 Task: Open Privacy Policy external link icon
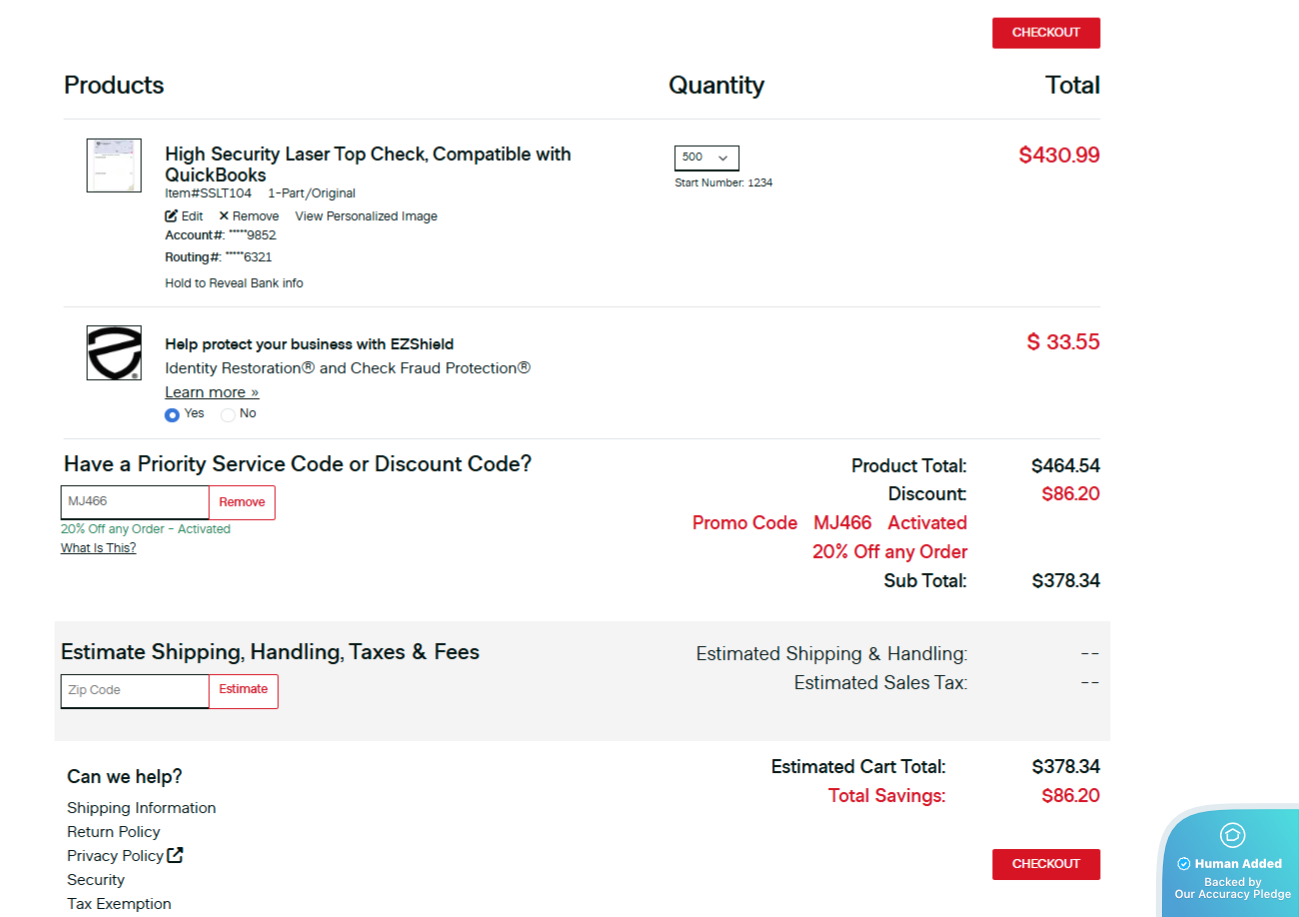176,855
